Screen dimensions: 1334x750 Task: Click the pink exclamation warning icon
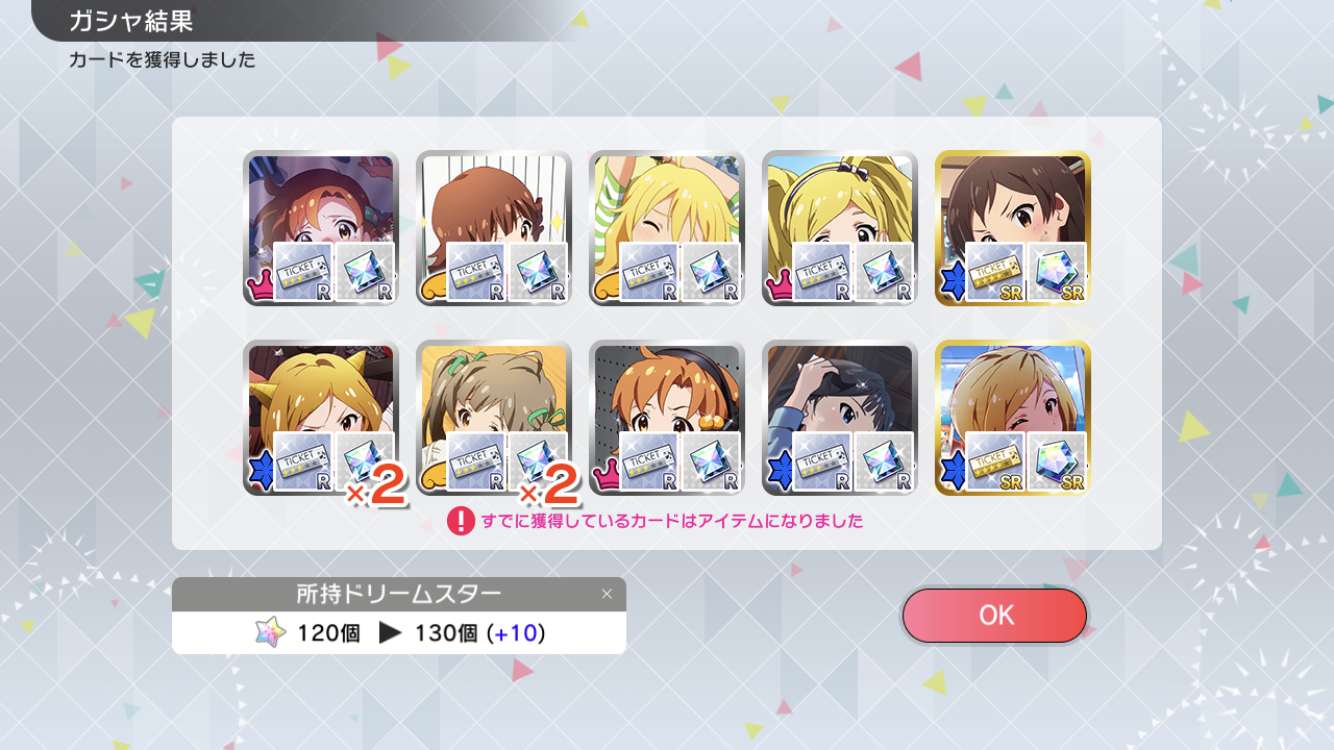(x=460, y=521)
